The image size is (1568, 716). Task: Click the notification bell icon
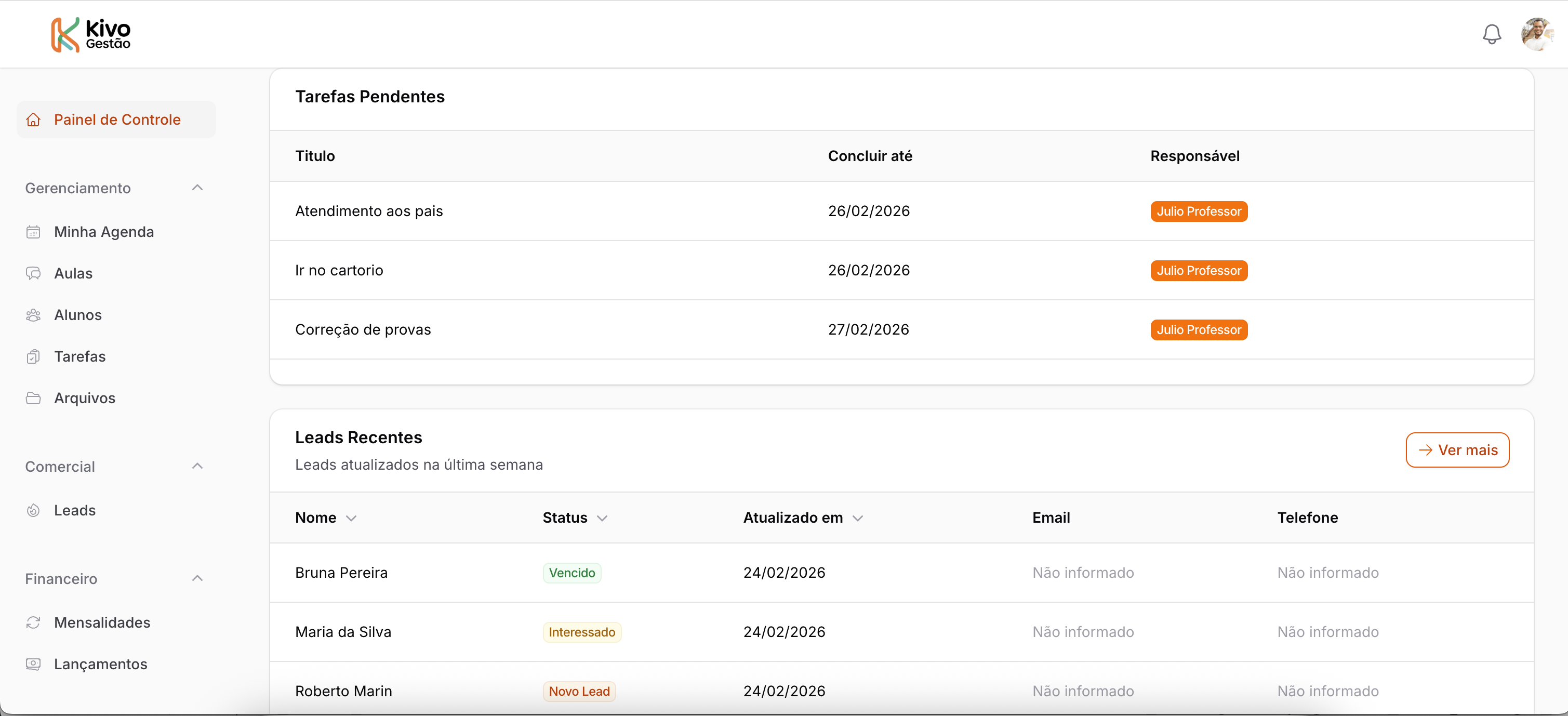coord(1491,34)
